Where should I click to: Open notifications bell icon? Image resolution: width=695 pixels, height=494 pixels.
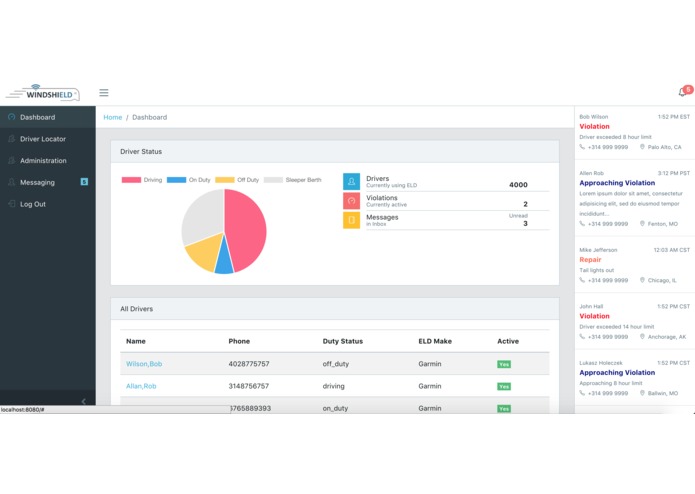coord(683,92)
